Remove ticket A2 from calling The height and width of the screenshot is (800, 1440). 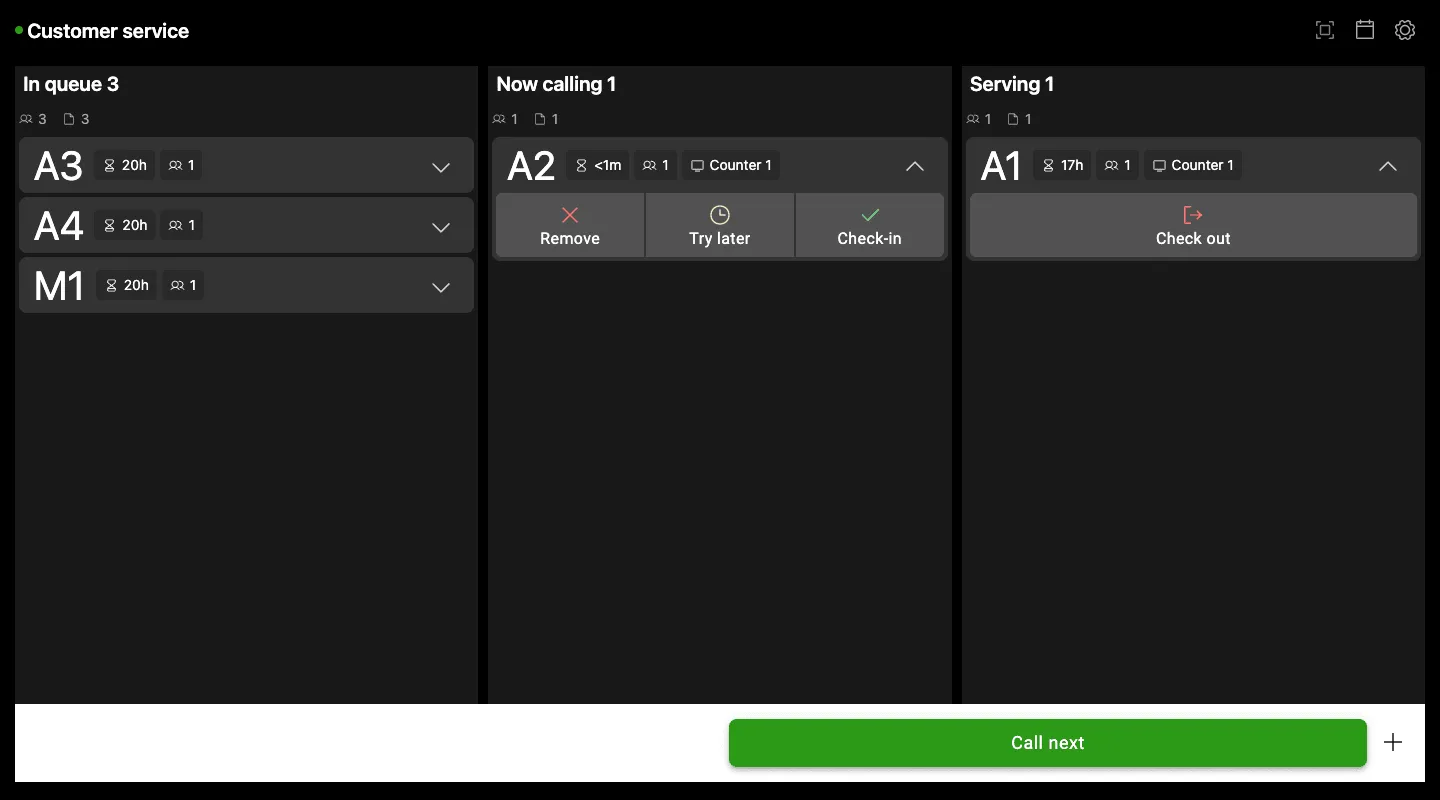click(570, 226)
